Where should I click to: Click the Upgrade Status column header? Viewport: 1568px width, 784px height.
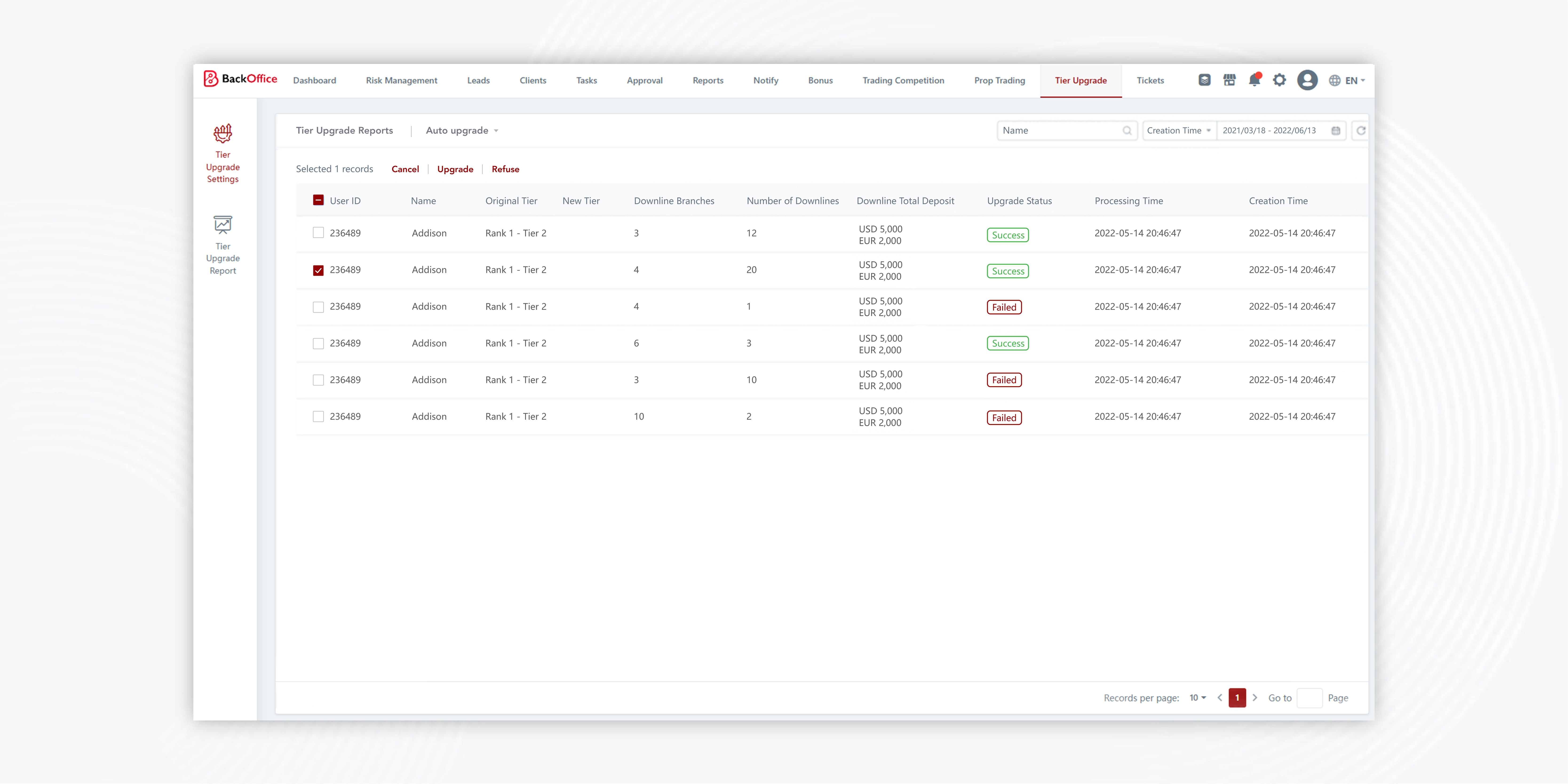[1019, 201]
